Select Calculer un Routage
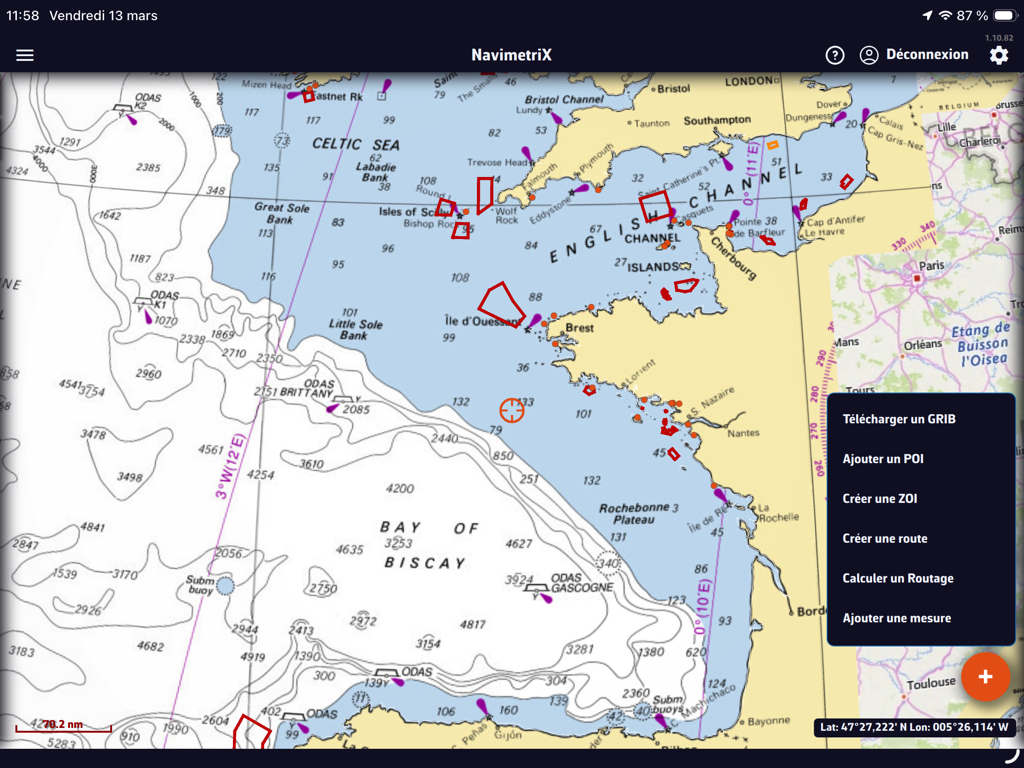This screenshot has height=768, width=1024. (898, 578)
